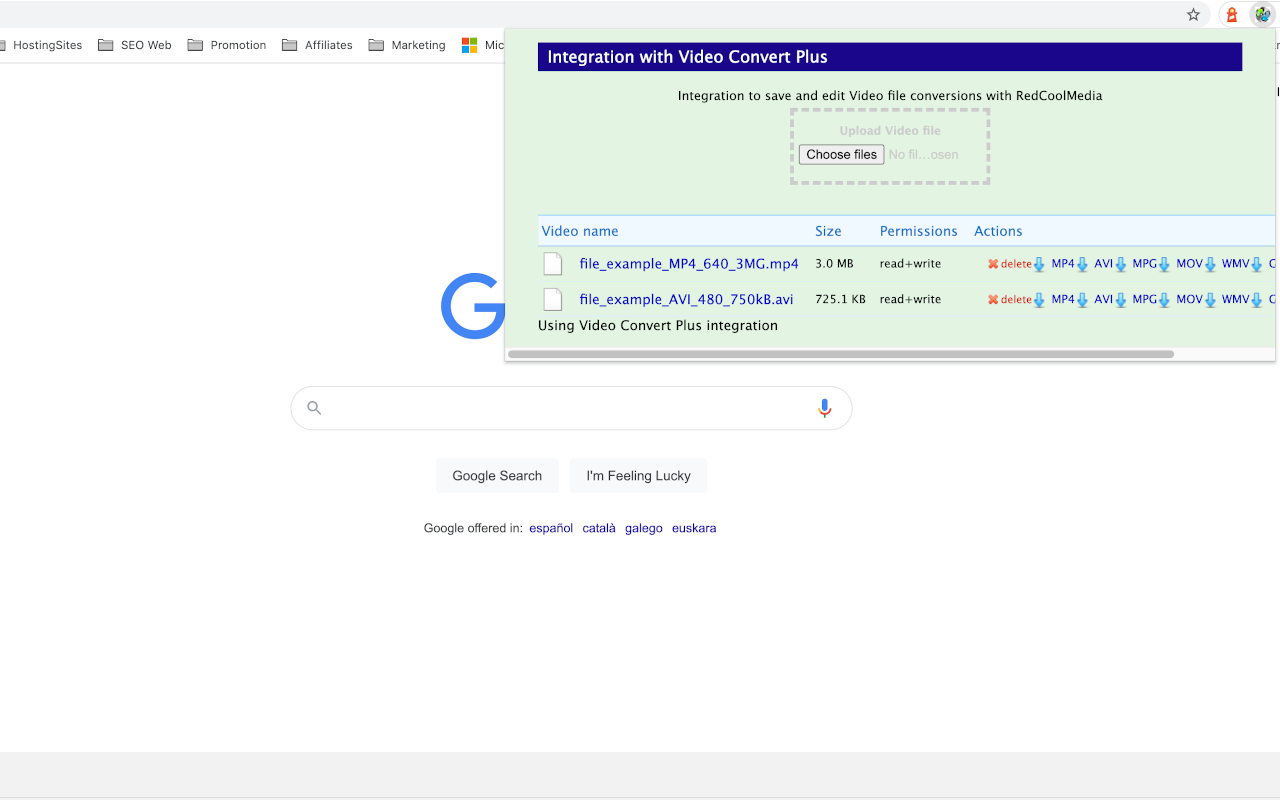The height and width of the screenshot is (800, 1280).
Task: Click the red delete X icon for file_example_MP4_640_3MG.mp4
Action: point(993,264)
